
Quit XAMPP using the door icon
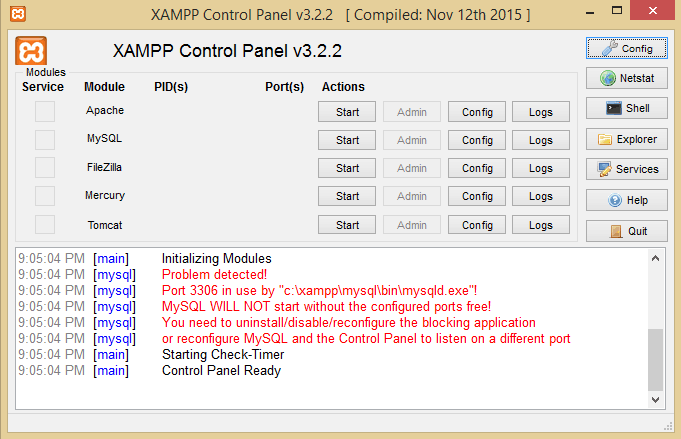[627, 231]
